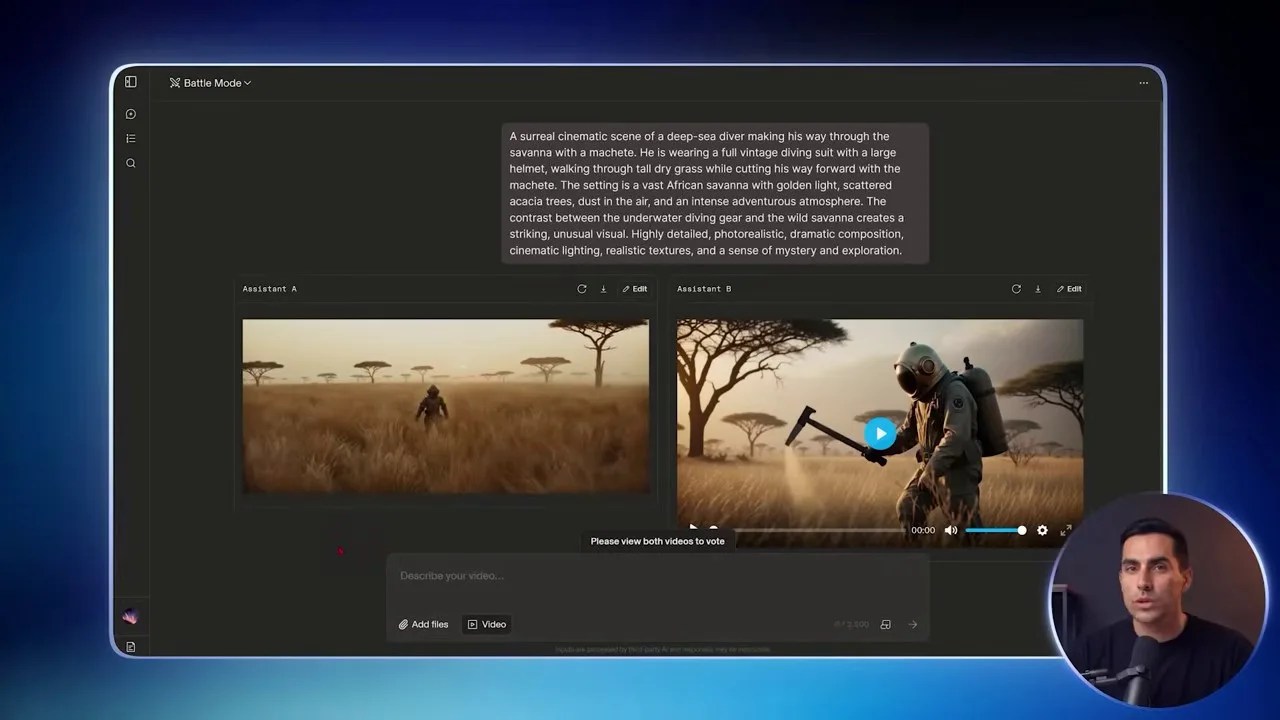Regenerate Assistant A's video

[x=582, y=289]
